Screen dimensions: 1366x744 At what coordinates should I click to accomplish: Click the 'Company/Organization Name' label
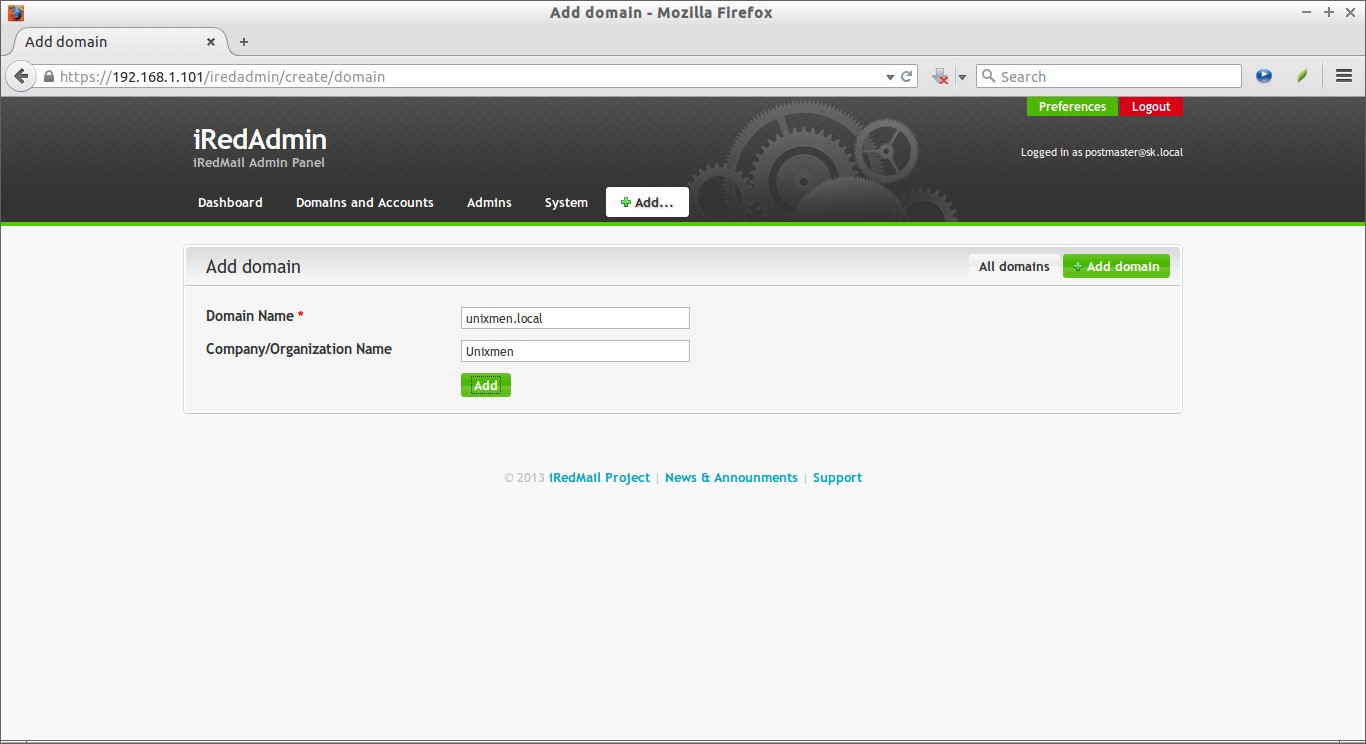(299, 349)
